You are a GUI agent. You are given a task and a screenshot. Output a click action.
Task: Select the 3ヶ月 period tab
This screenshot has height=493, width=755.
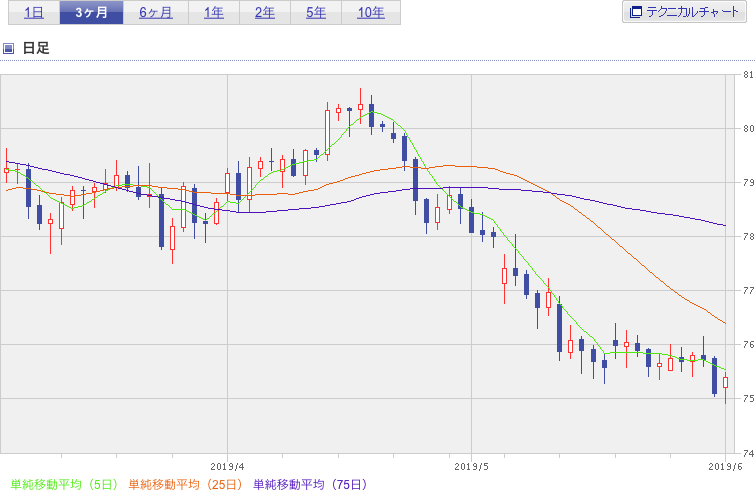click(x=91, y=13)
